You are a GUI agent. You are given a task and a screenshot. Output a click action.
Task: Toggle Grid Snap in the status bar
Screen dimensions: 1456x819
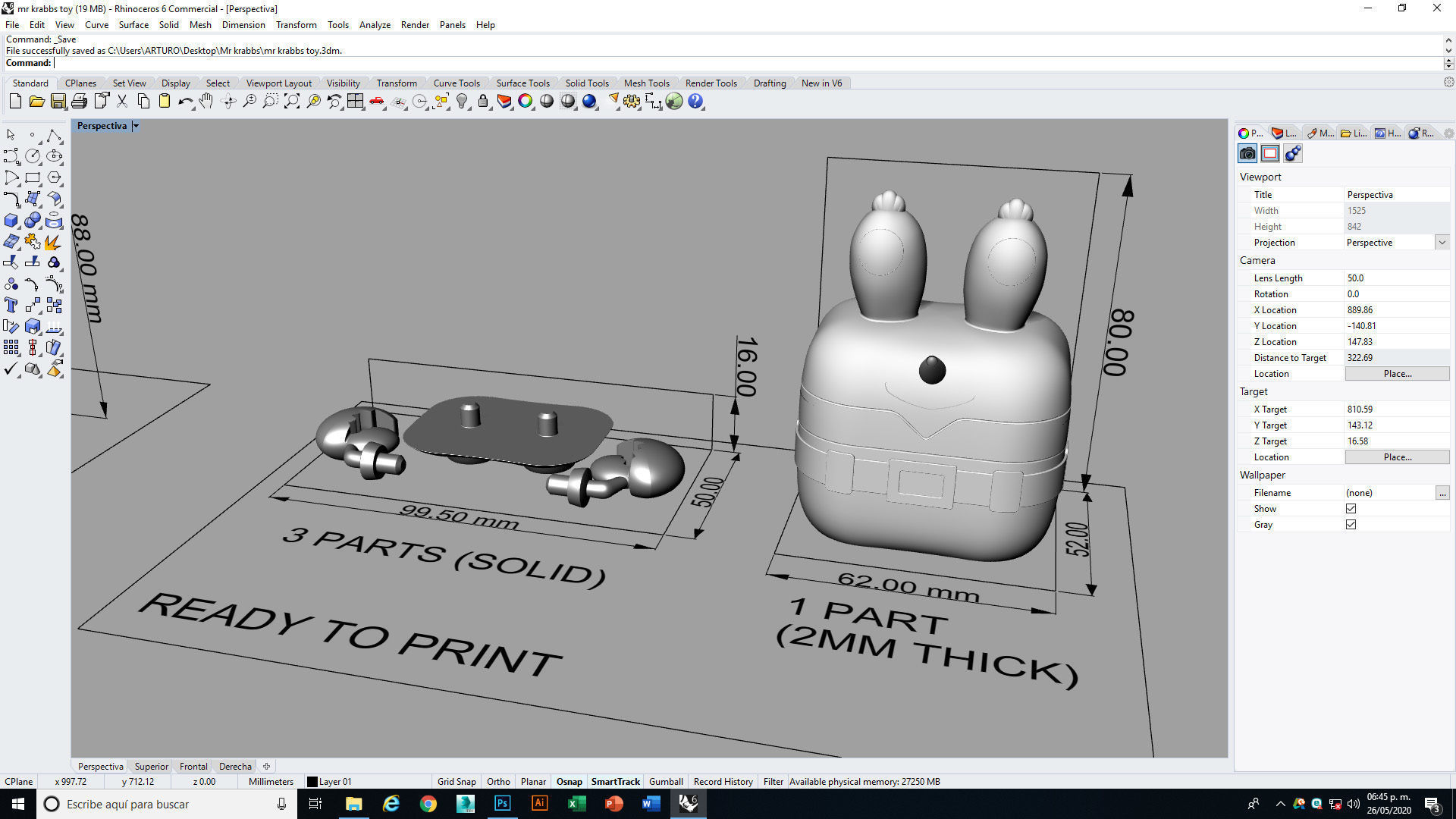click(457, 782)
